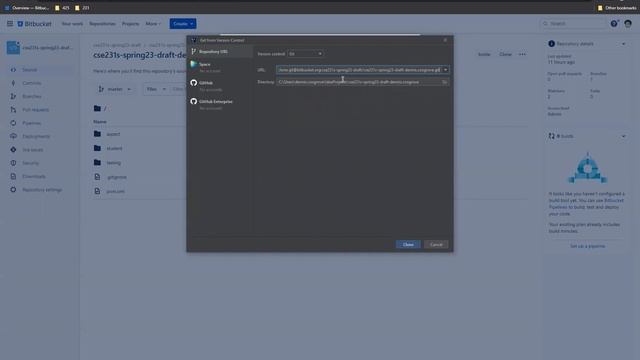Open the student folder in file list
Viewport: 640px width, 360px height.
[114, 148]
